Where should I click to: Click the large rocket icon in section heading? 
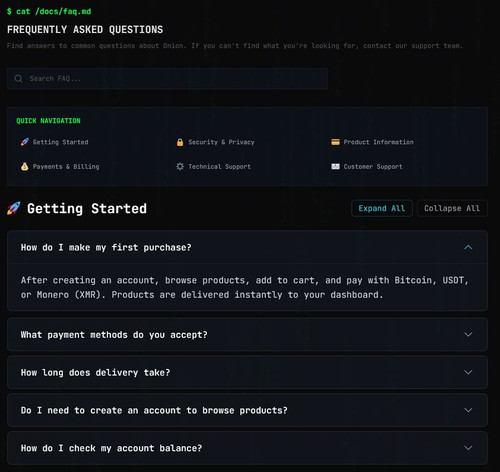click(x=14, y=208)
